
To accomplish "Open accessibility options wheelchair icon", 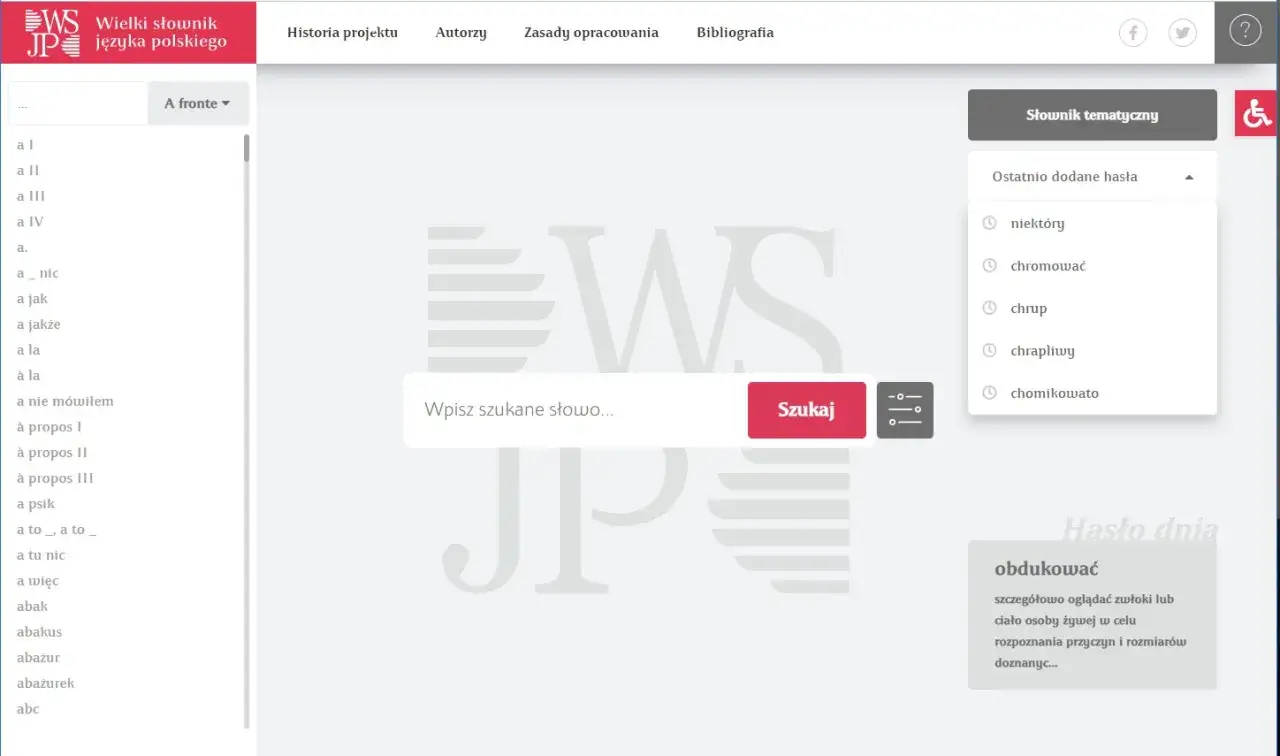I will (1256, 114).
